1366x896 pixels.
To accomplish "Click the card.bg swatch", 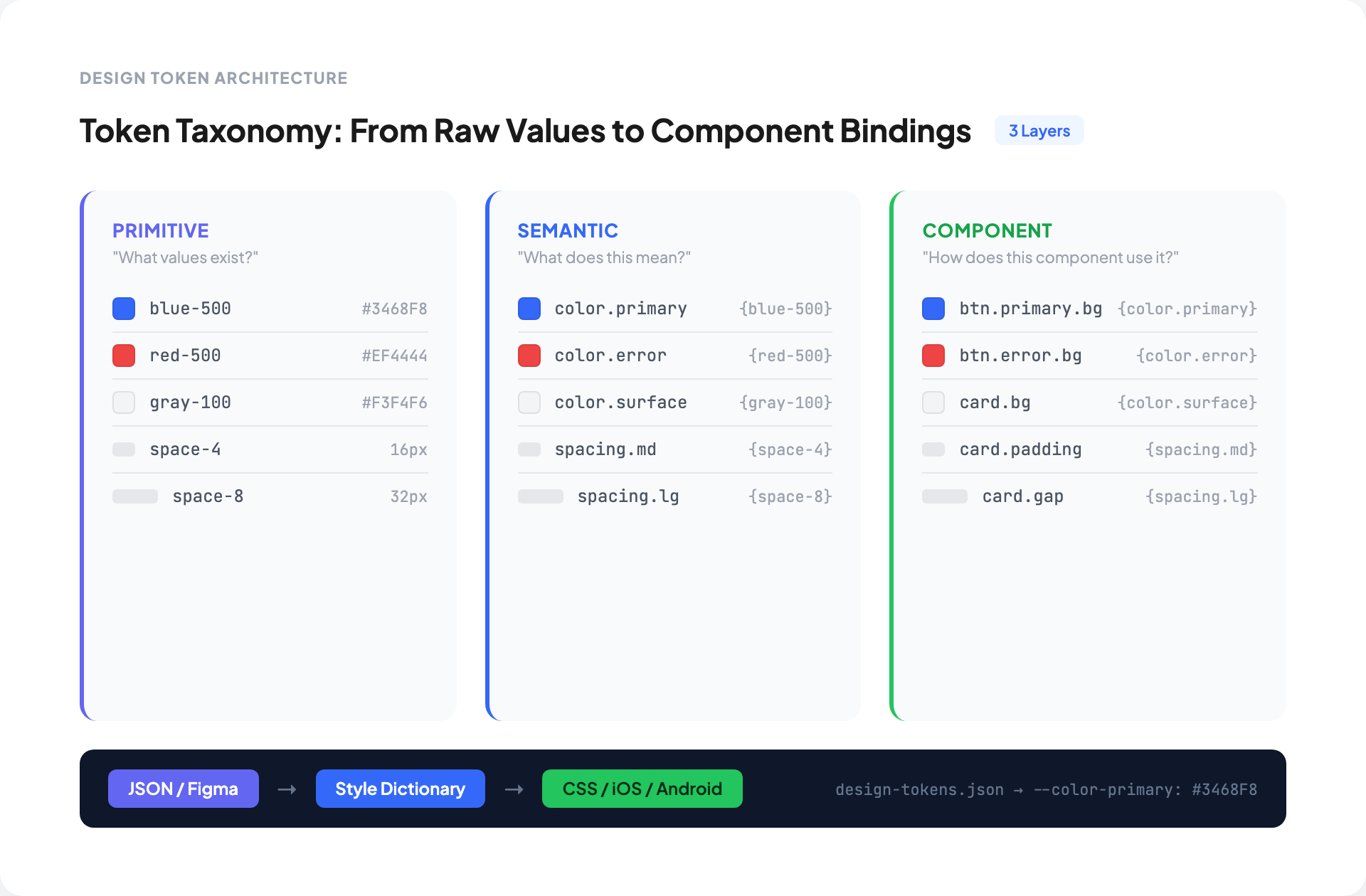I will (933, 402).
